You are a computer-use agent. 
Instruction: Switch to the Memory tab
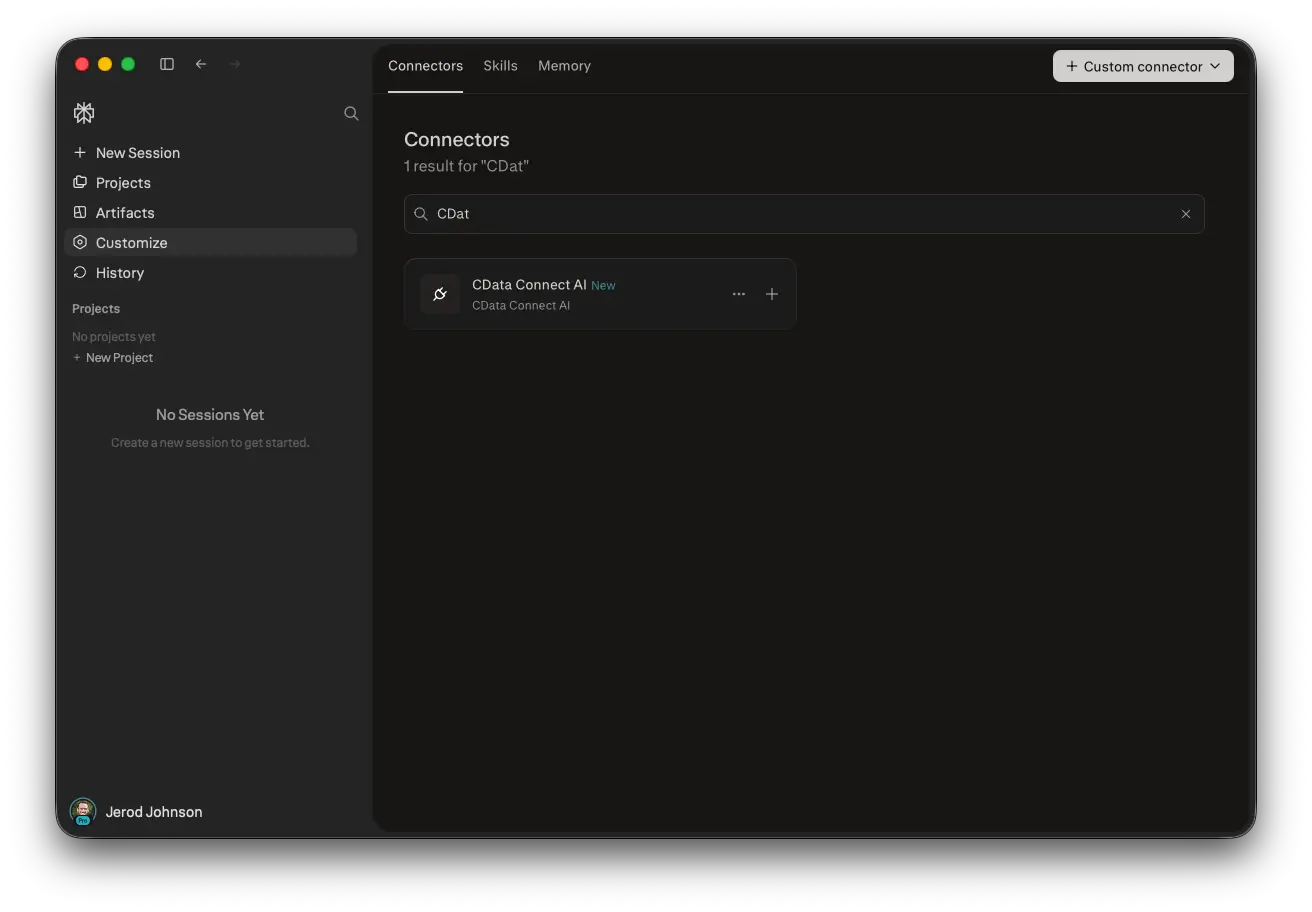pos(564,66)
